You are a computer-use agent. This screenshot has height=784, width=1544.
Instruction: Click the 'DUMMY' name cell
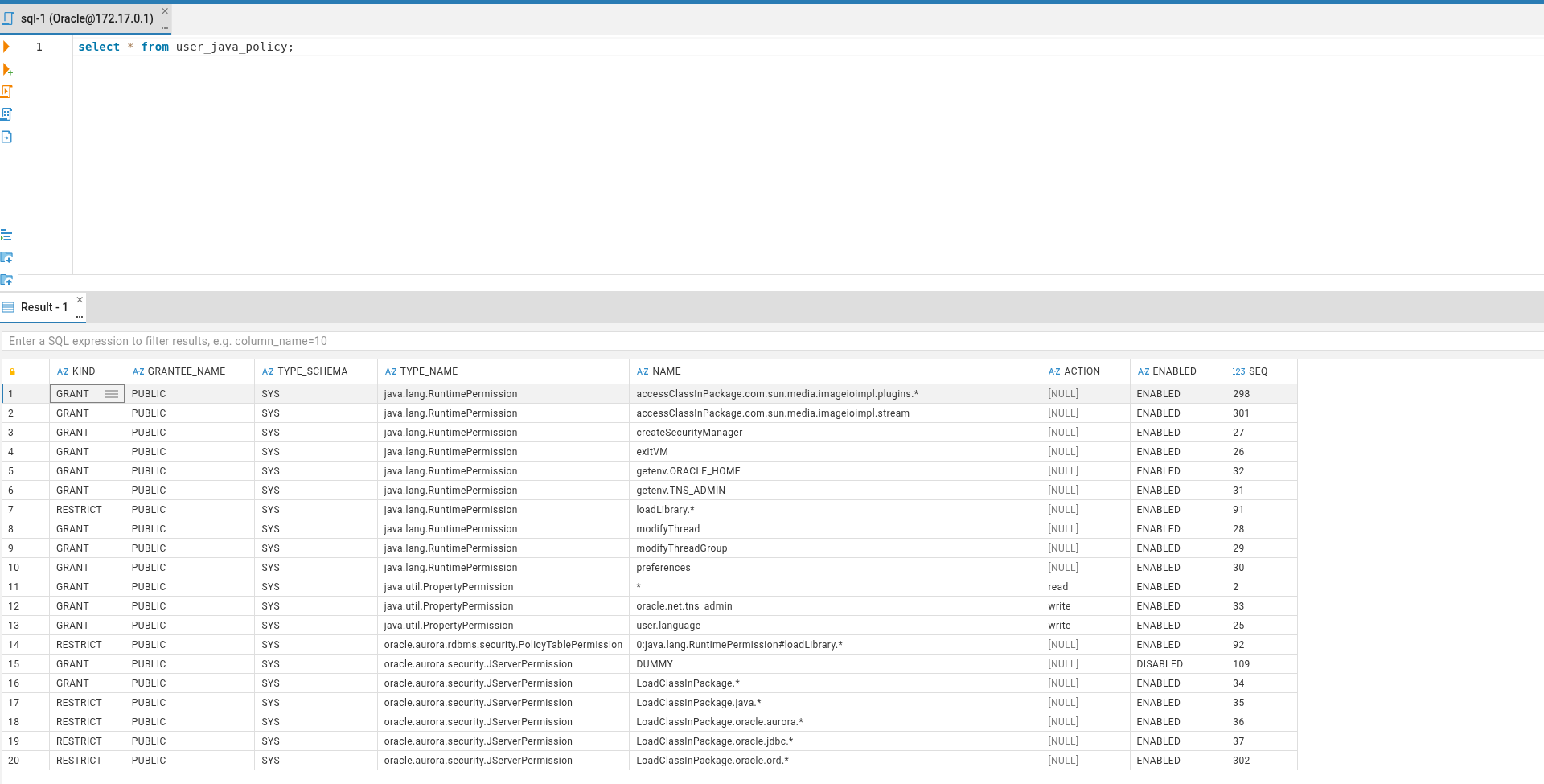click(x=836, y=664)
